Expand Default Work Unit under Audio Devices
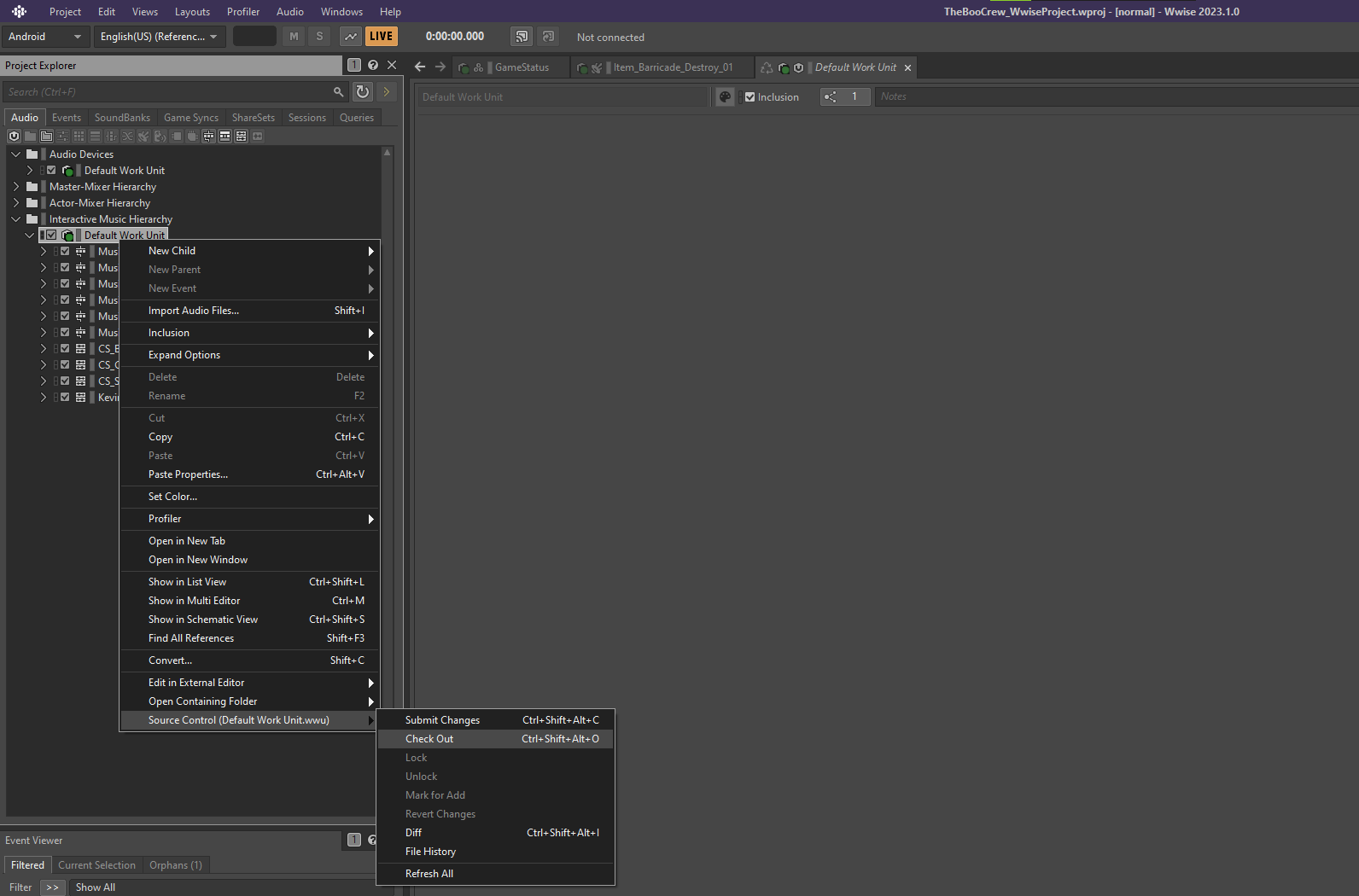The width and height of the screenshot is (1359, 896). (30, 171)
